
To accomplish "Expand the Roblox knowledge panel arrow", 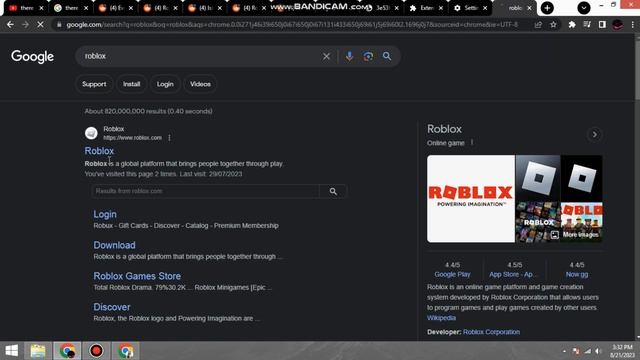I will (595, 134).
